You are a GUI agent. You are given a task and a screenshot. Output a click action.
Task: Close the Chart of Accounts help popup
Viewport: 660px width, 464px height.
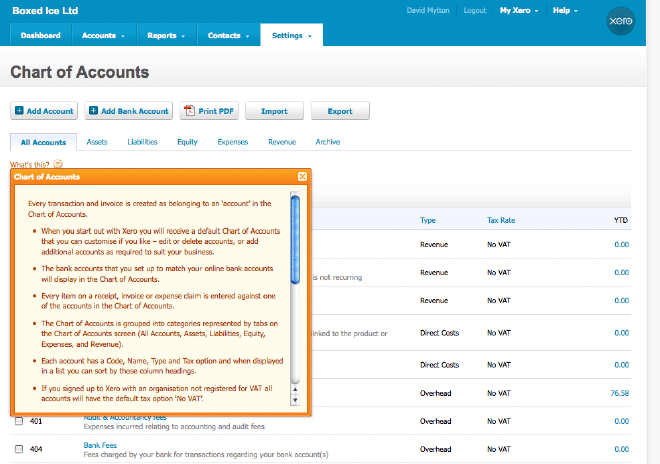click(x=302, y=177)
